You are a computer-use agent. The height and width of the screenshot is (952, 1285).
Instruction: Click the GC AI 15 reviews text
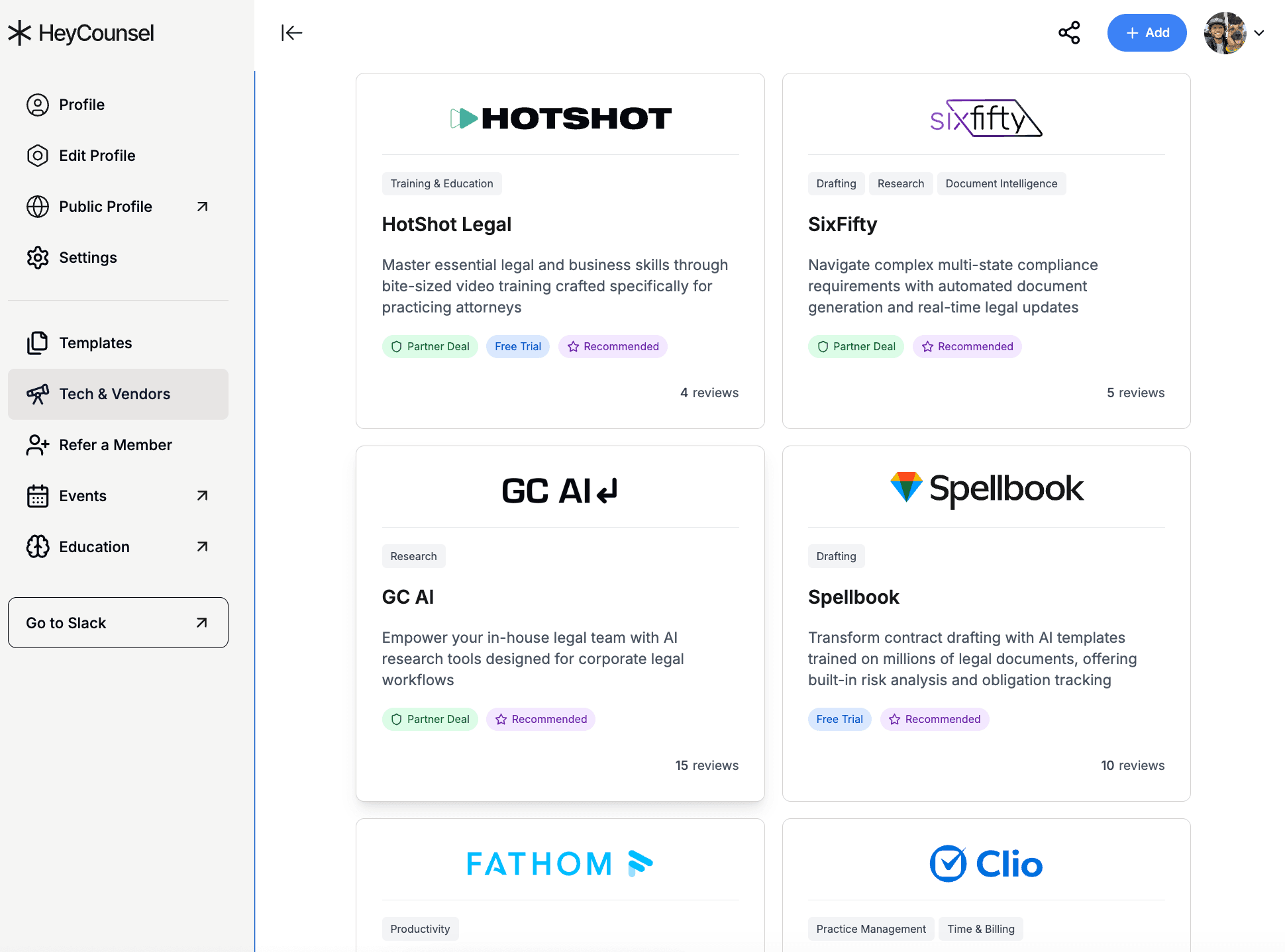706,765
